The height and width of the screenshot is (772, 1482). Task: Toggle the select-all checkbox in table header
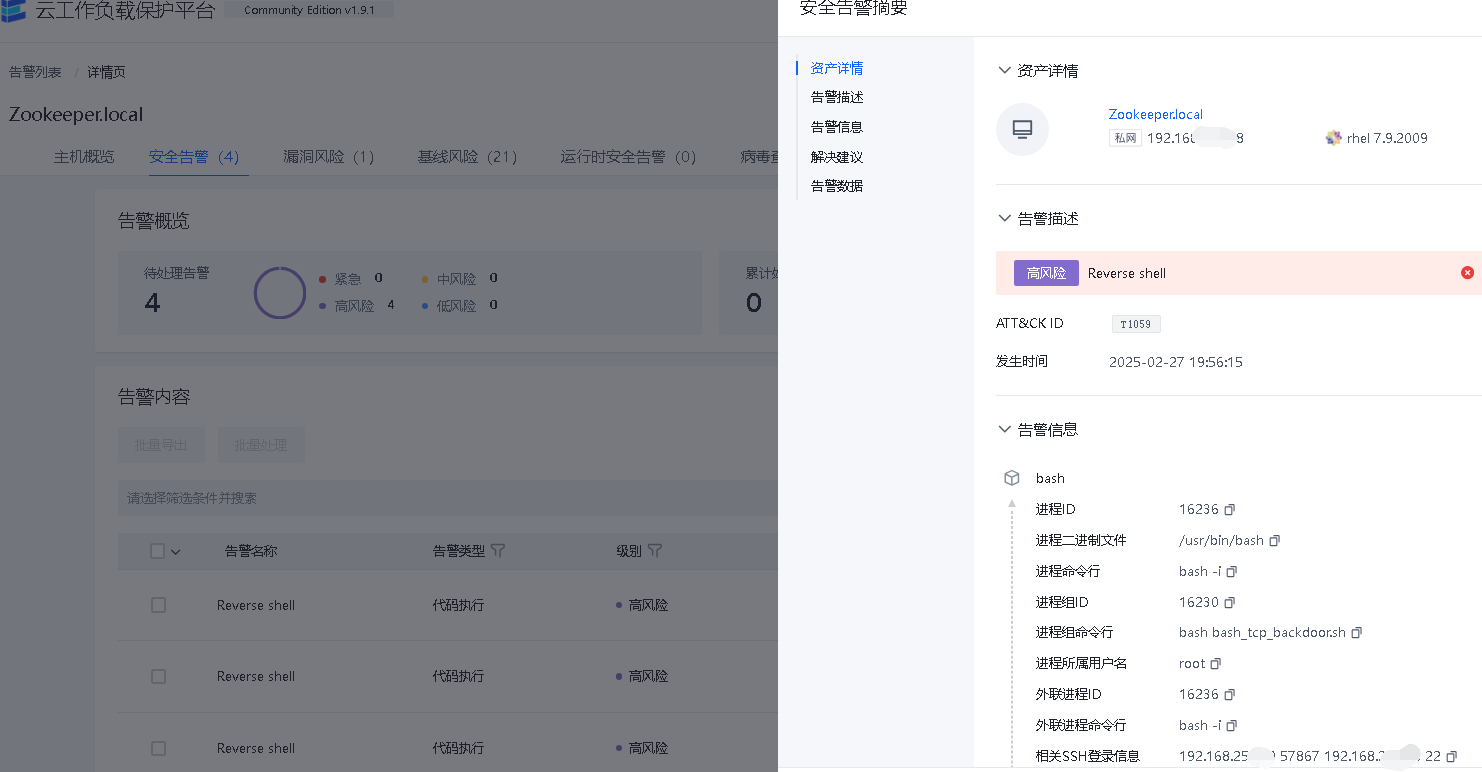[x=157, y=551]
